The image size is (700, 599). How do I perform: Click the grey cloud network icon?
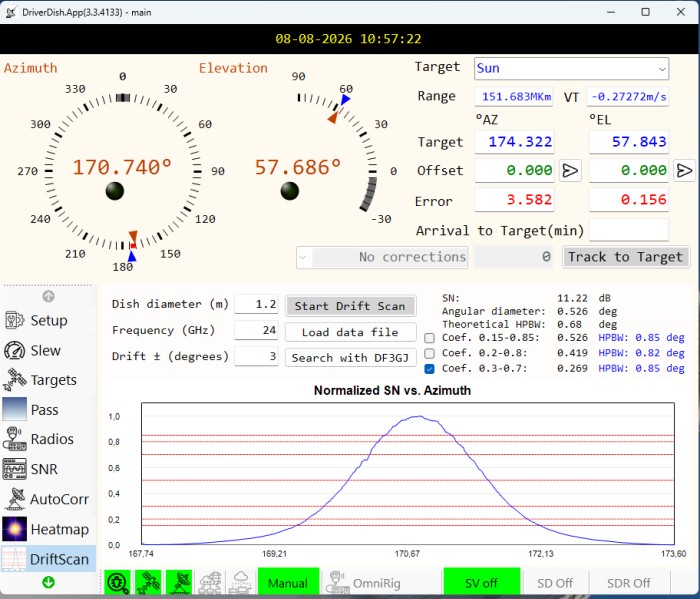click(240, 582)
